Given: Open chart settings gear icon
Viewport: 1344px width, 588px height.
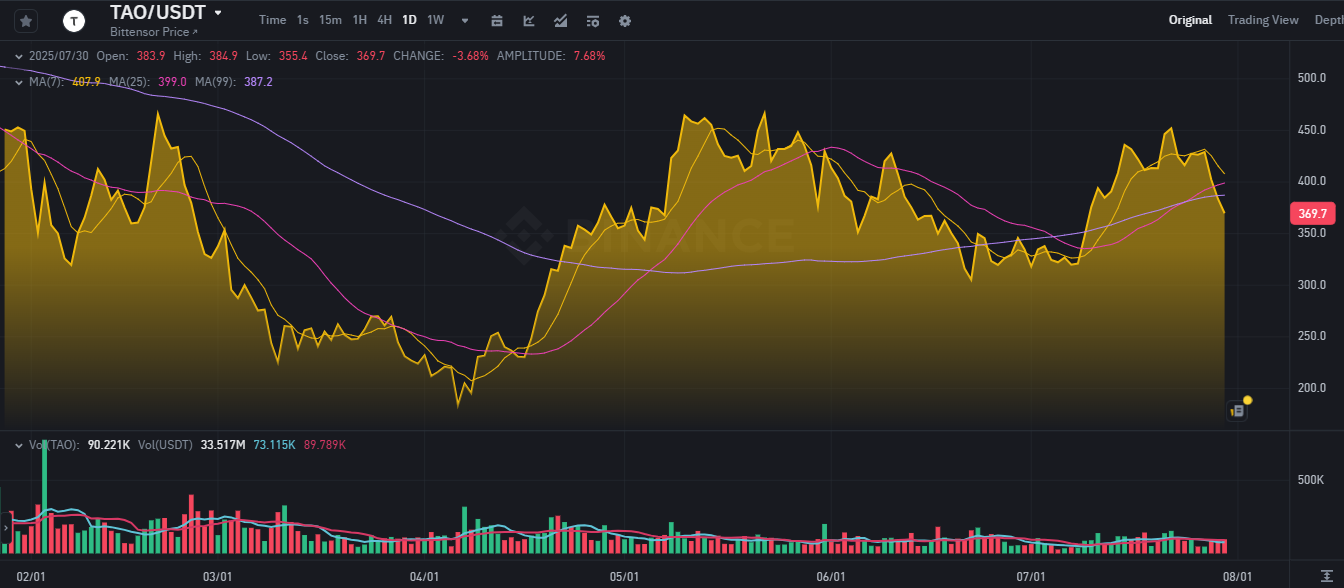Looking at the screenshot, I should click(625, 20).
